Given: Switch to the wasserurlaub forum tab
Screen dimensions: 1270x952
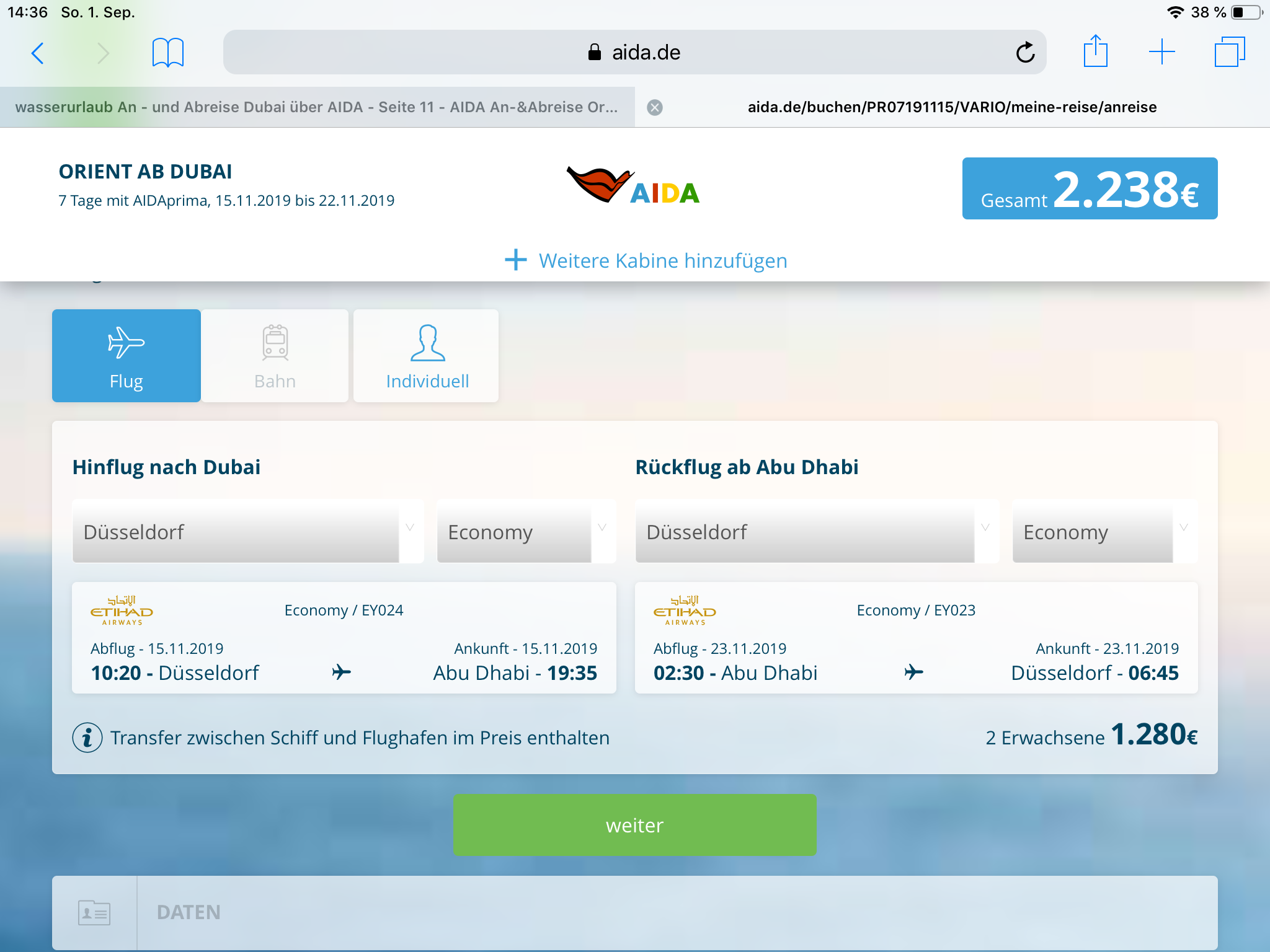Looking at the screenshot, I should pyautogui.click(x=316, y=107).
